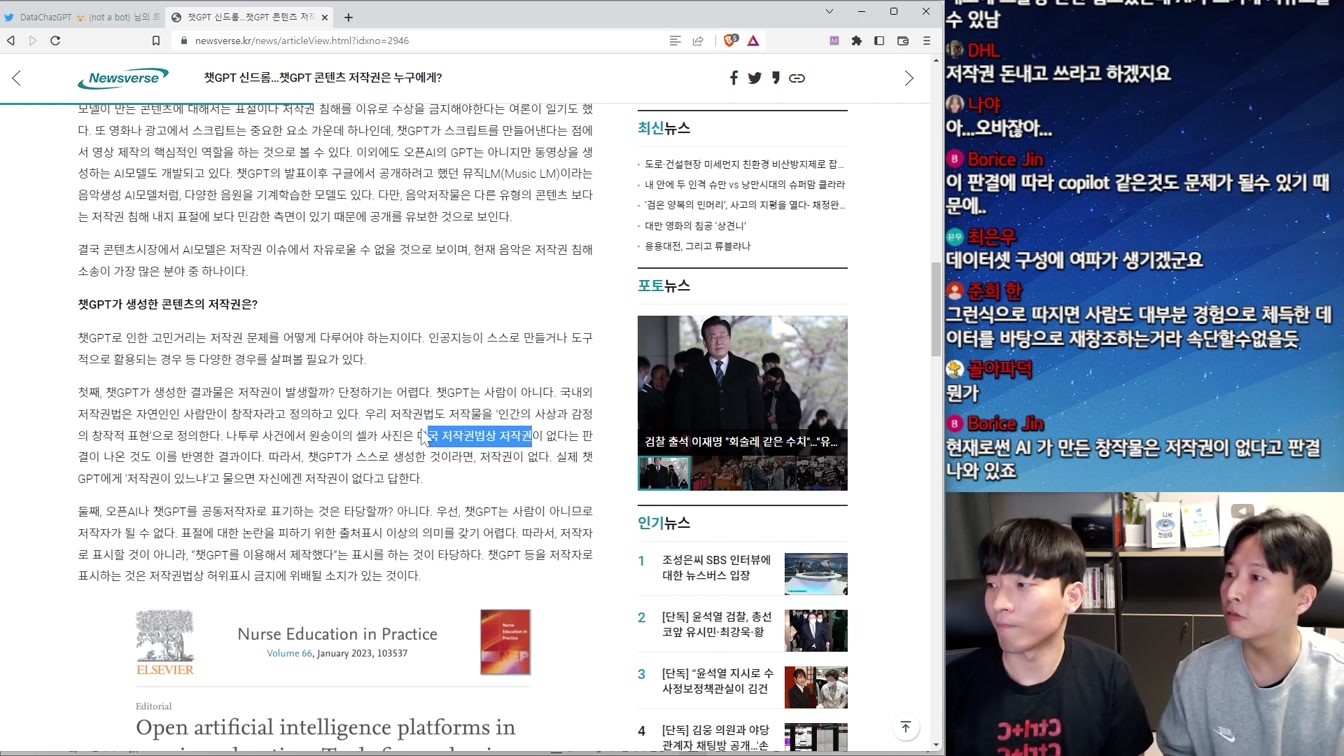Select first photo news small thumbnail
Image resolution: width=1344 pixels, height=756 pixels.
[664, 473]
